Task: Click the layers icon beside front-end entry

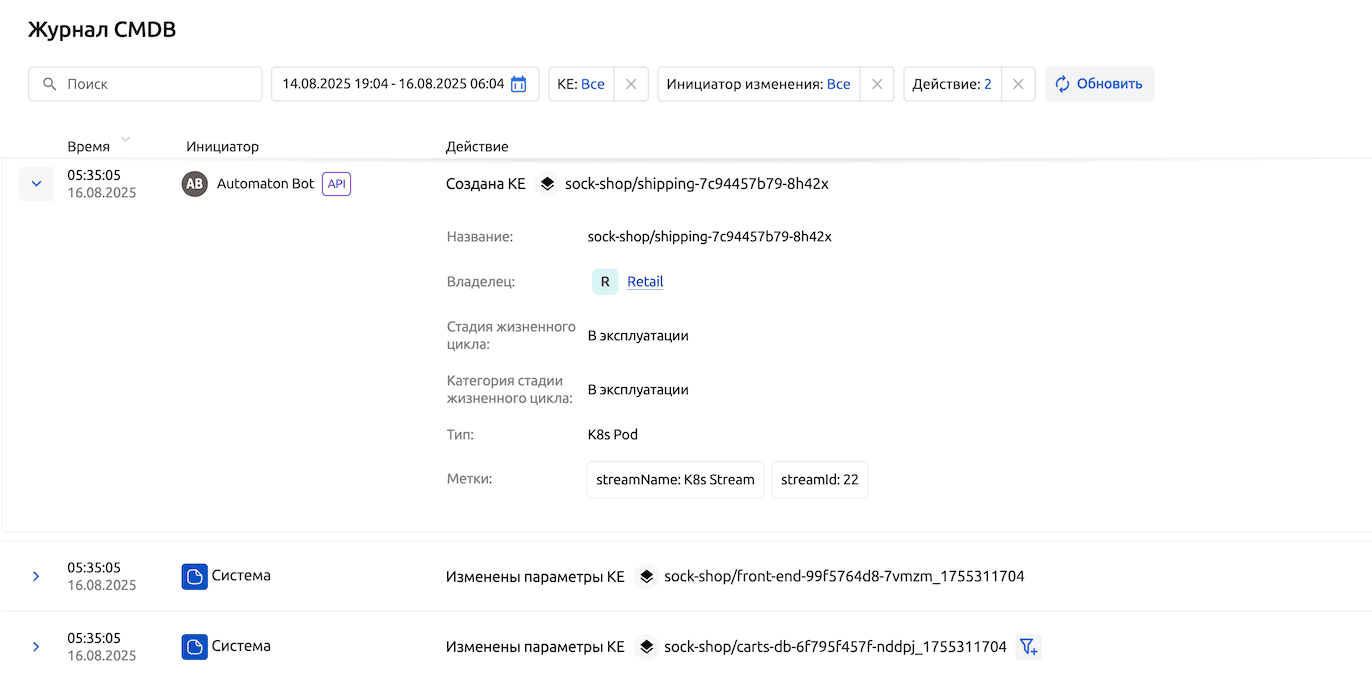Action: pos(646,577)
